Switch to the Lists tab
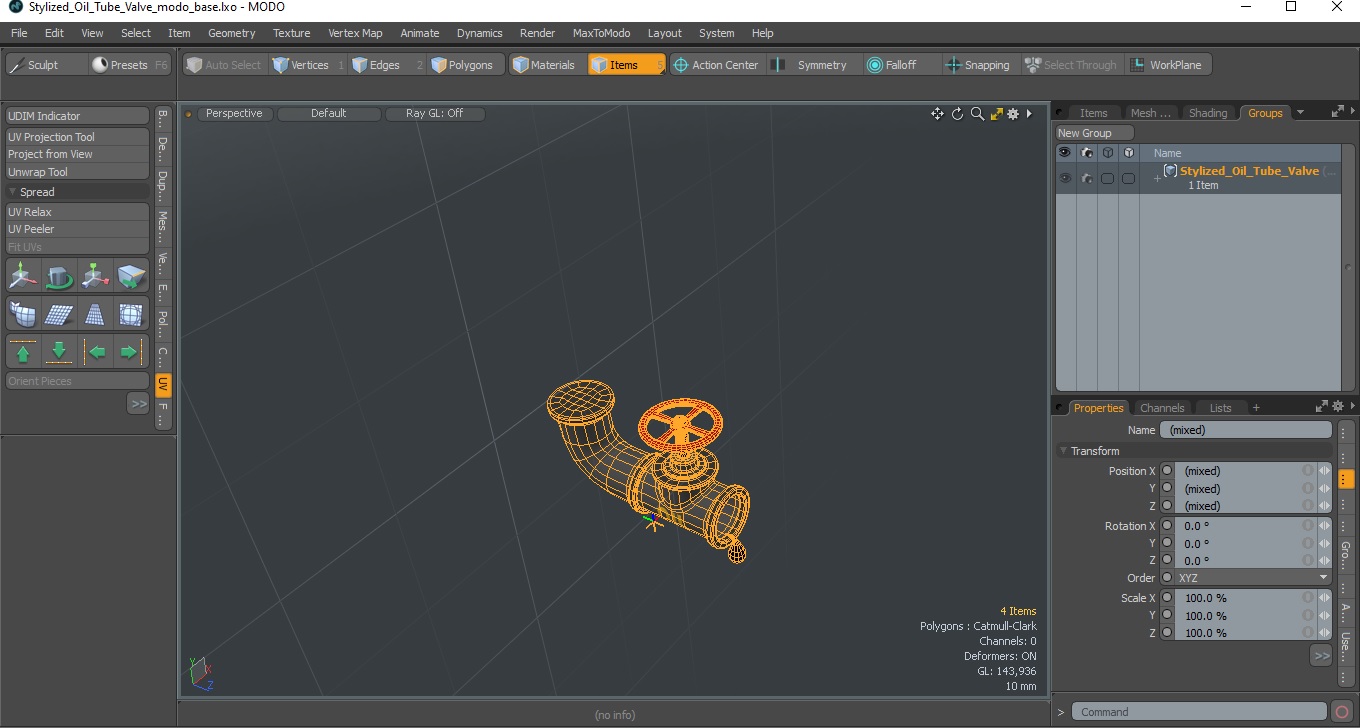 click(1221, 408)
